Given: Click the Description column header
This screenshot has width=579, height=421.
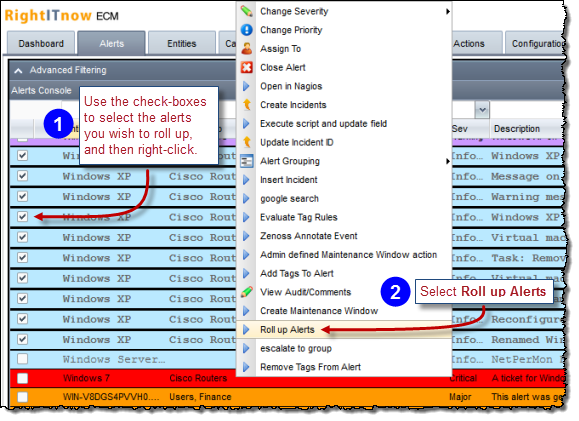Looking at the screenshot, I should (x=517, y=129).
